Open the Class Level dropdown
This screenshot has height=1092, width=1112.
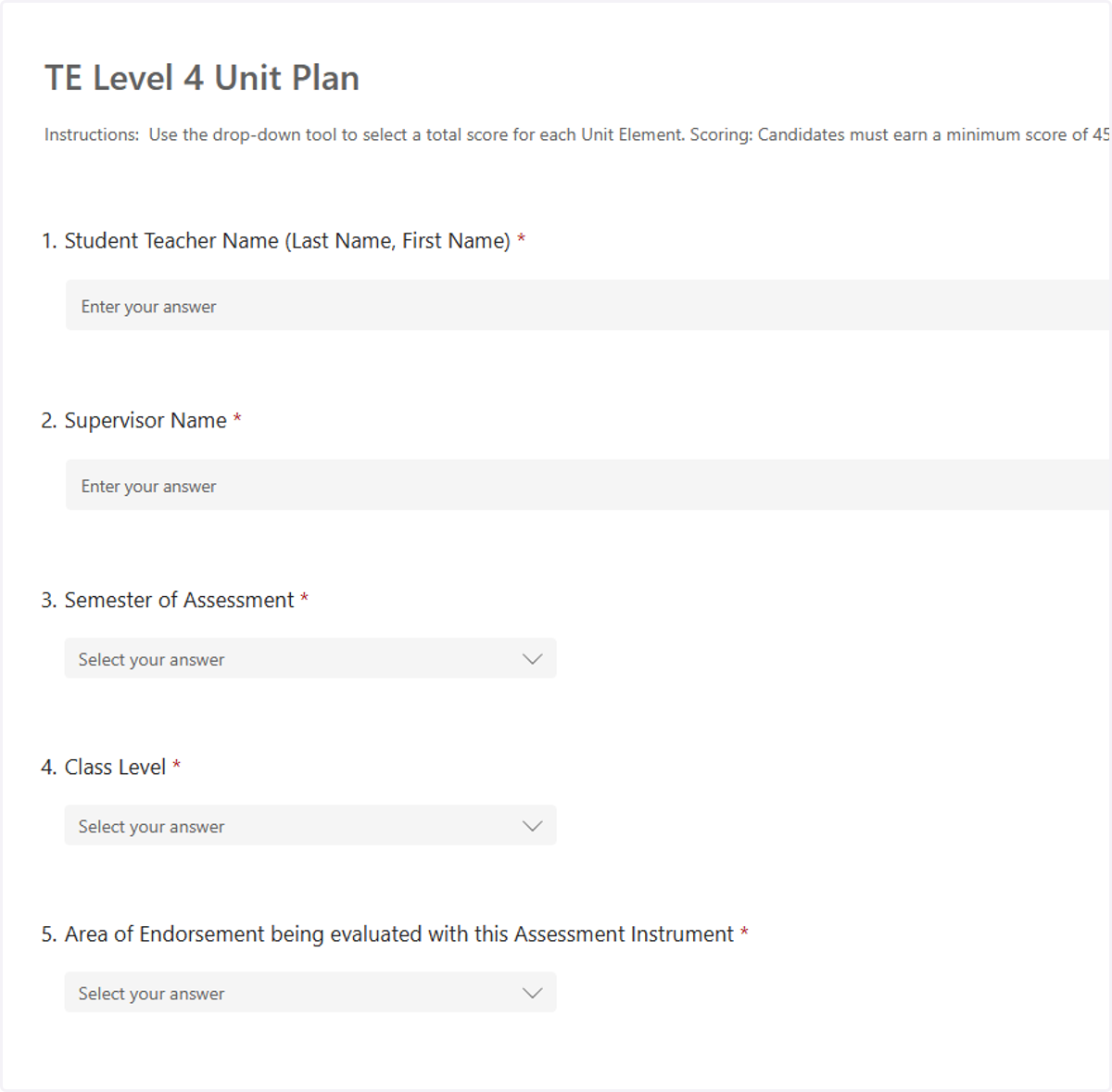[310, 825]
